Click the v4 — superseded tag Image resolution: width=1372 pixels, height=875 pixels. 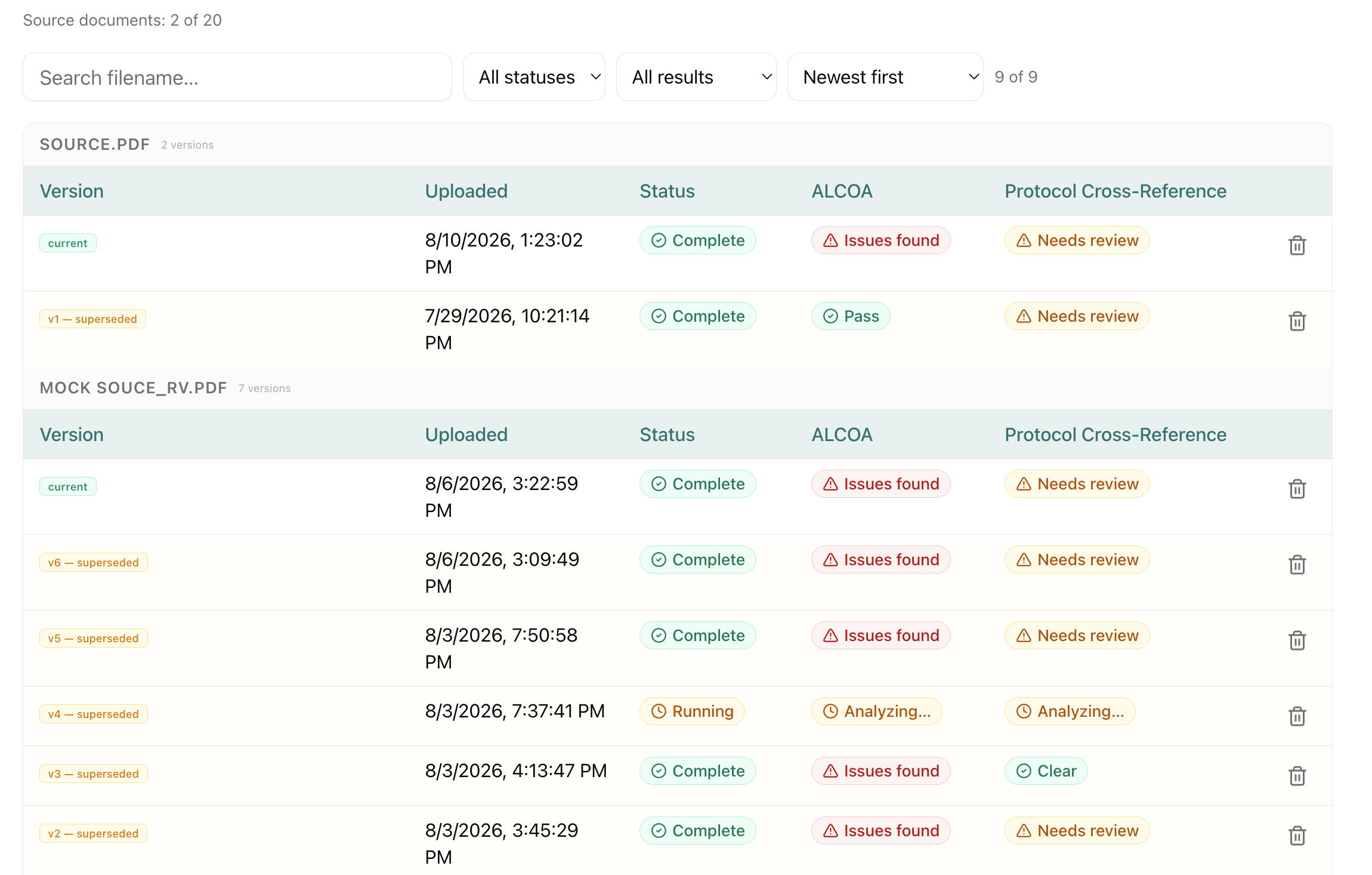93,714
